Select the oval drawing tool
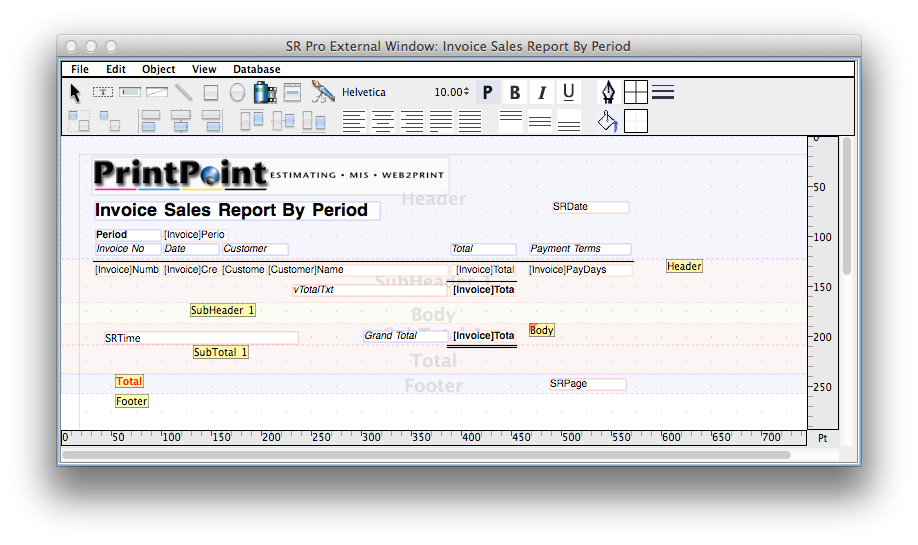Viewport: 918px width, 545px height. 237,92
